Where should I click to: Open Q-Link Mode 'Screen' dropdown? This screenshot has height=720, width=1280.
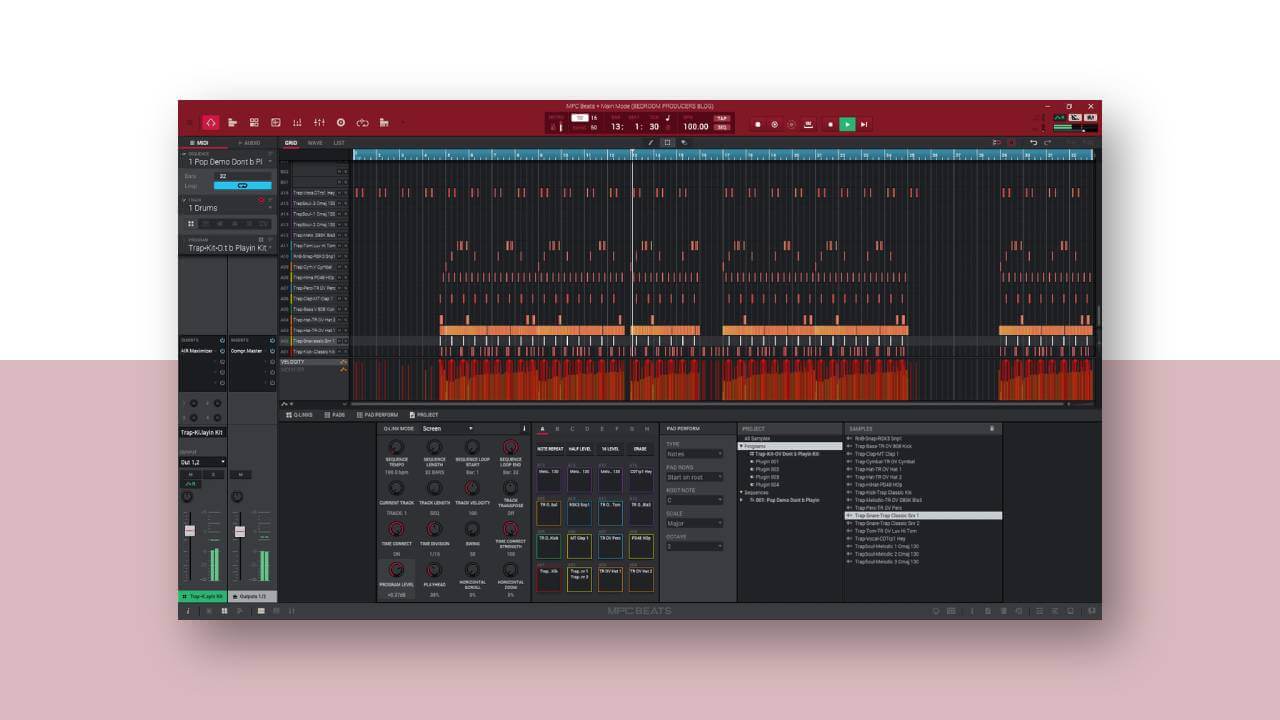click(x=448, y=429)
